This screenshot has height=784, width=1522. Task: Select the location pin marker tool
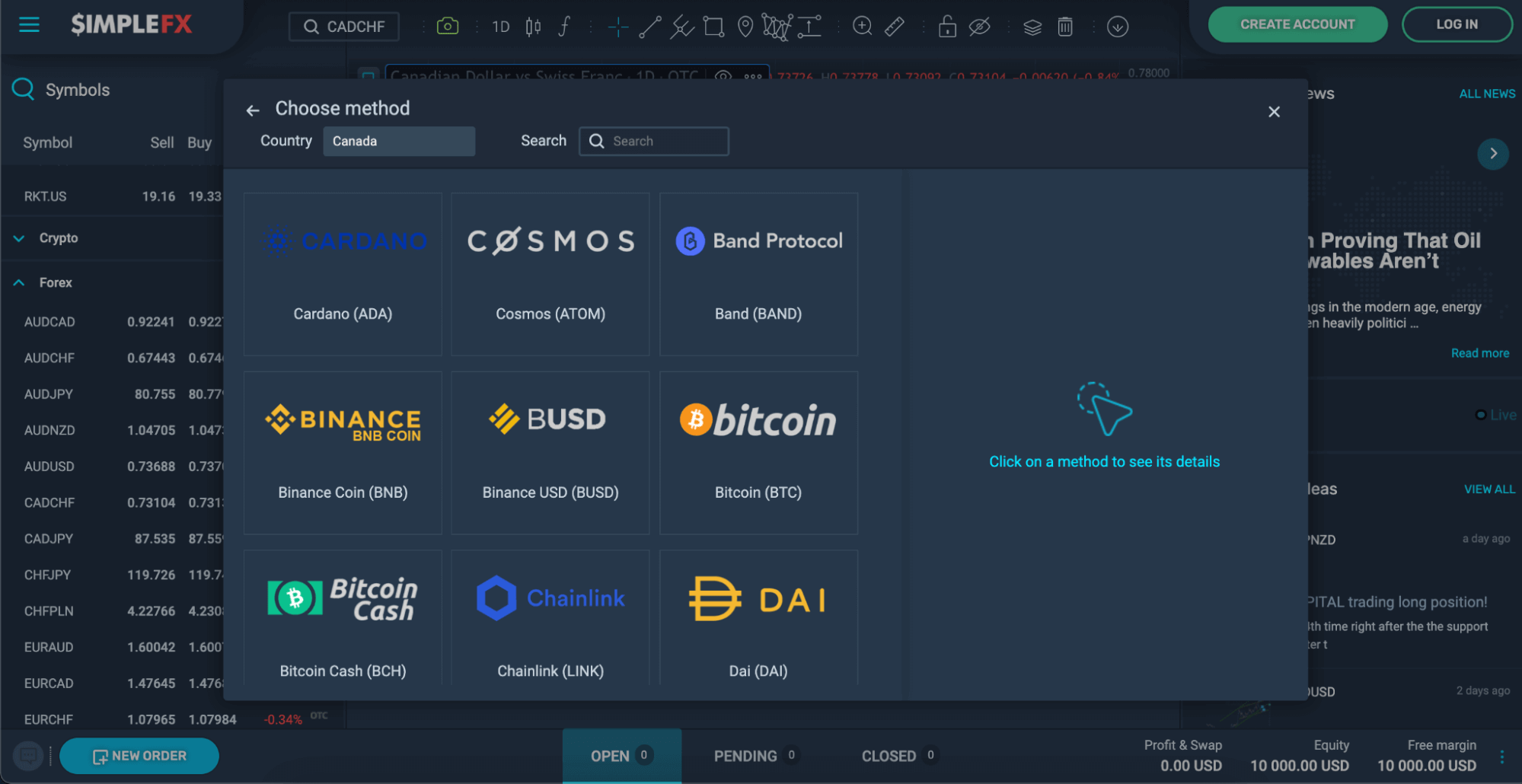[x=745, y=27]
